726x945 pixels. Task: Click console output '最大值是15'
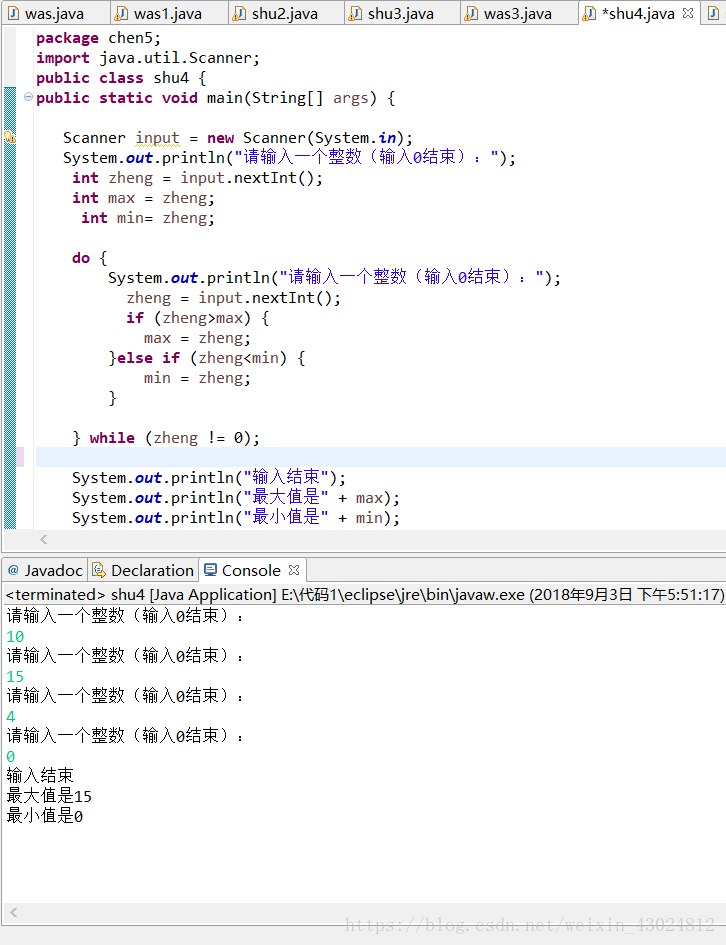pyautogui.click(x=49, y=796)
